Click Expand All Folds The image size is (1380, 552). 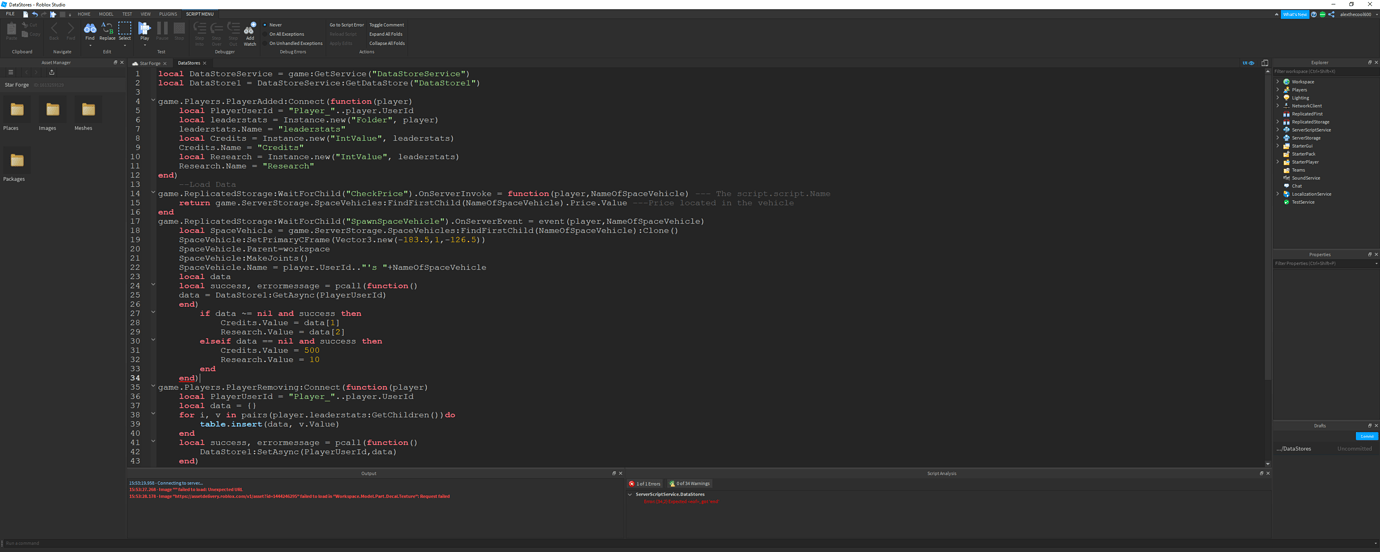coord(386,34)
